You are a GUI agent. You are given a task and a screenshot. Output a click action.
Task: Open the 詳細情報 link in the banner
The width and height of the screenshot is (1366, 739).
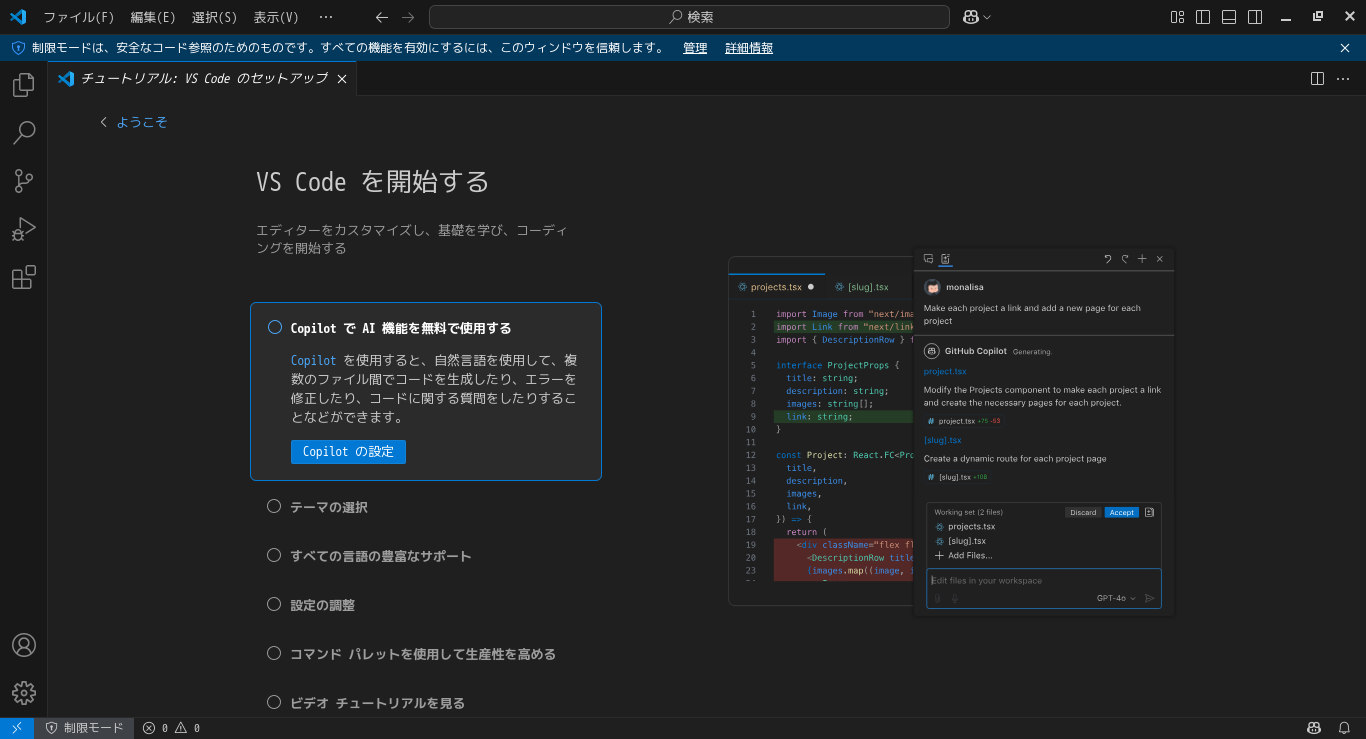[749, 48]
